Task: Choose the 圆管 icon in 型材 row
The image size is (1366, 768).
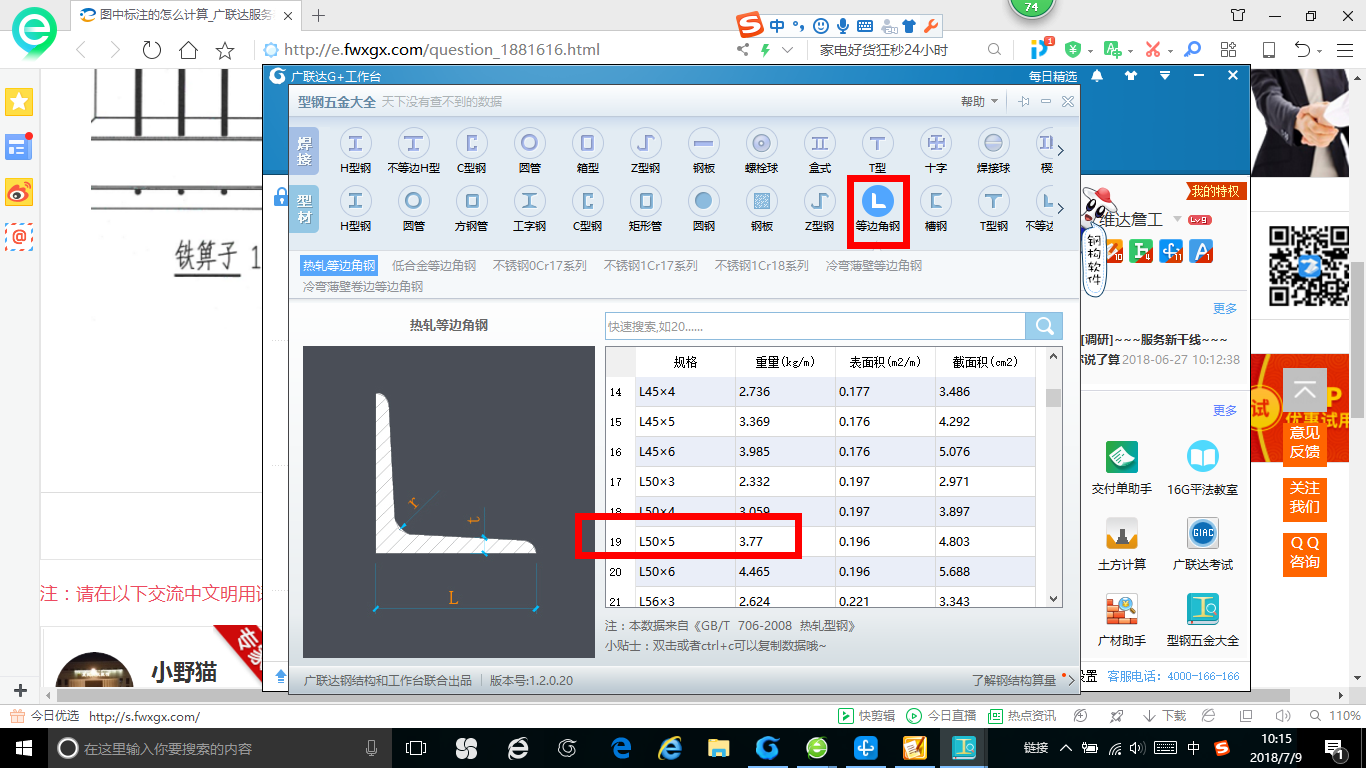Action: 413,201
